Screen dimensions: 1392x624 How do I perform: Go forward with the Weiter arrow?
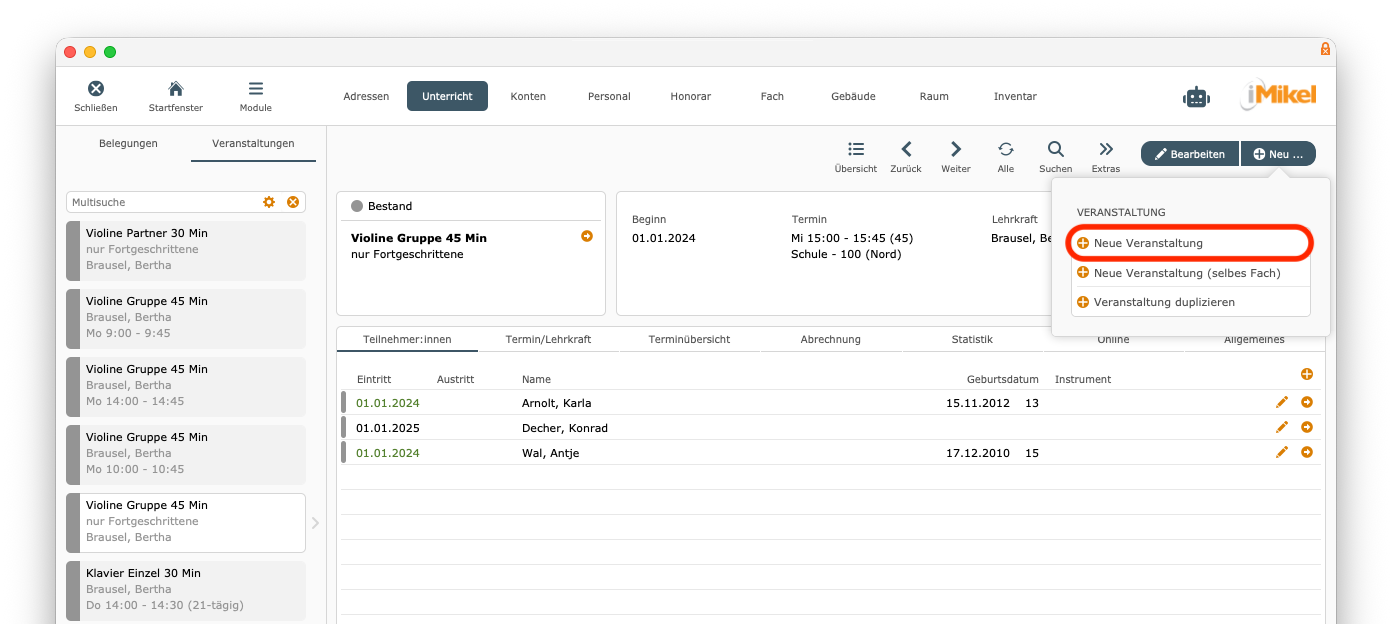pyautogui.click(x=956, y=150)
